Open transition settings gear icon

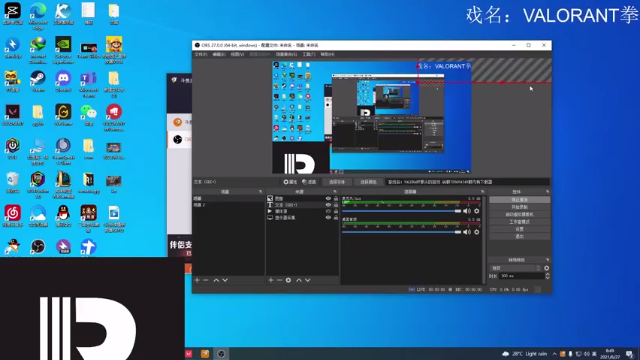[x=547, y=268]
